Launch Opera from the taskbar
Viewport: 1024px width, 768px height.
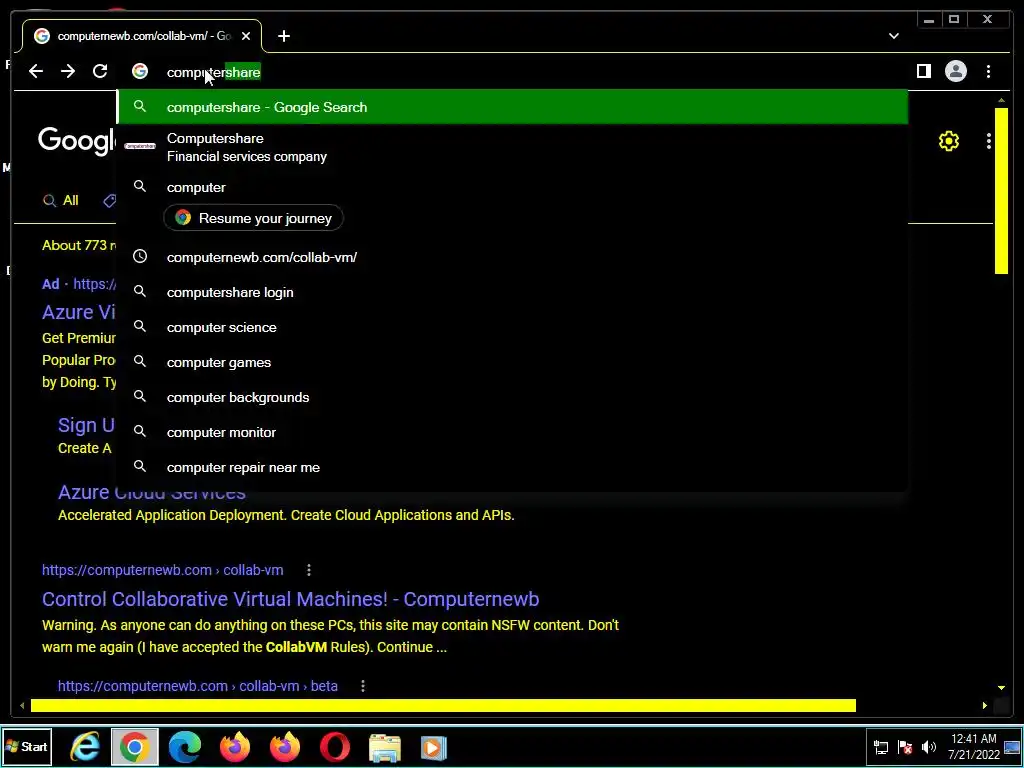coord(335,747)
